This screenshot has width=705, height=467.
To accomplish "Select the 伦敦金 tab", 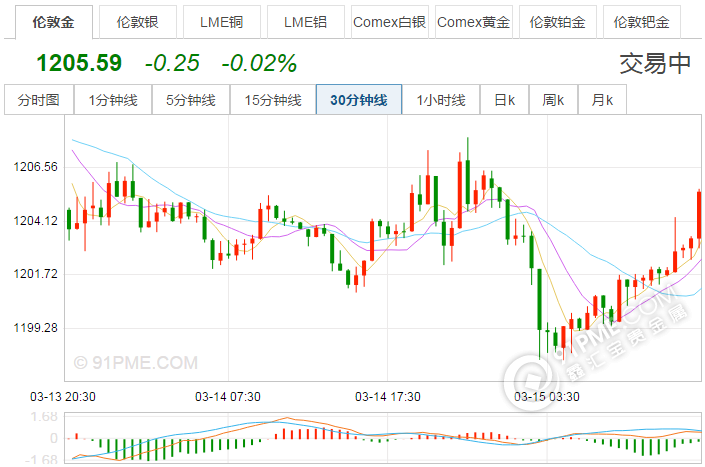I will coord(54,22).
